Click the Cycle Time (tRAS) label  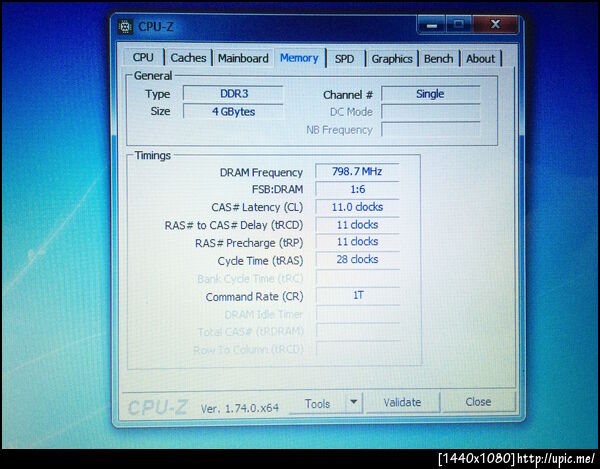(260, 261)
